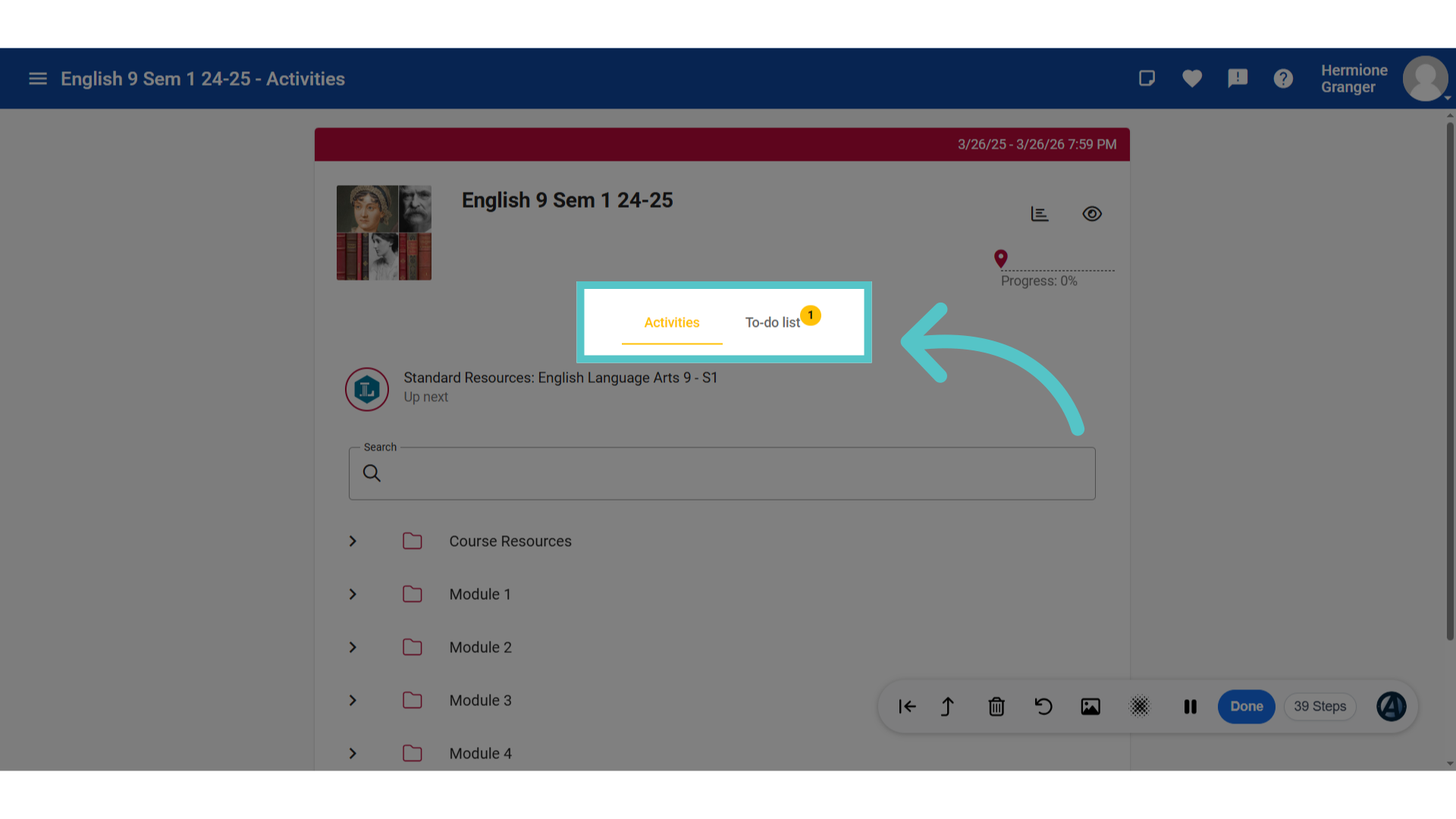Click the progress location pin marker
This screenshot has width=1456, height=819.
1001,259
